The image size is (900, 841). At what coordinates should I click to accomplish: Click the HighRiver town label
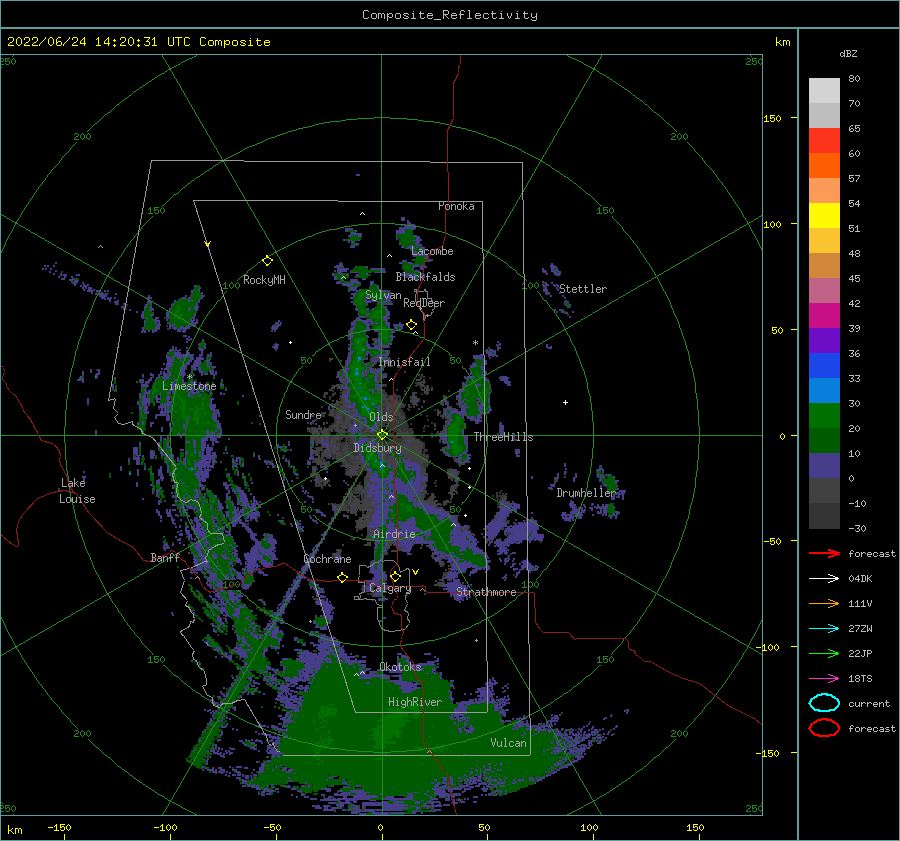tap(415, 702)
